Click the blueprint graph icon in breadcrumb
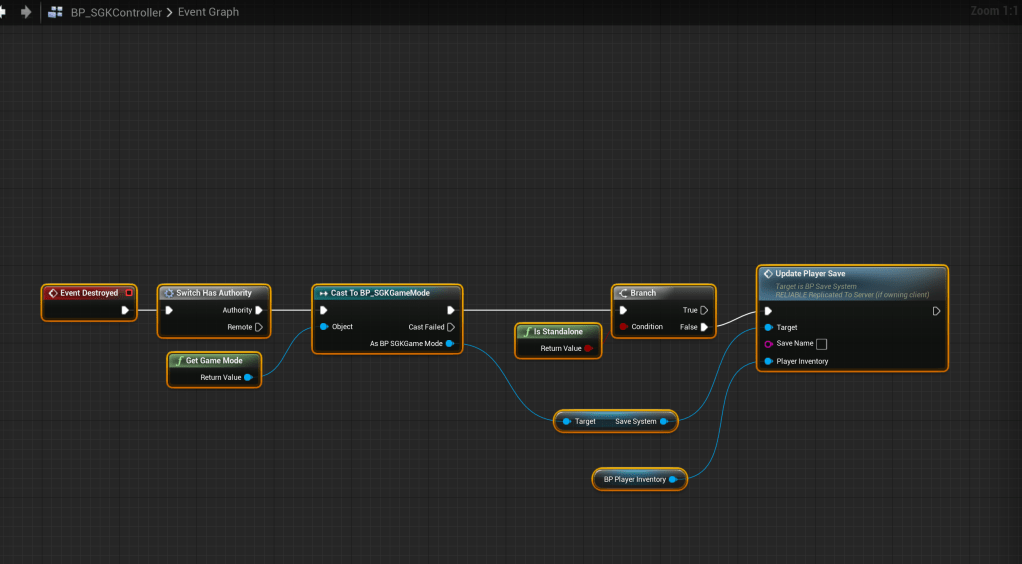1022x564 pixels. (56, 12)
